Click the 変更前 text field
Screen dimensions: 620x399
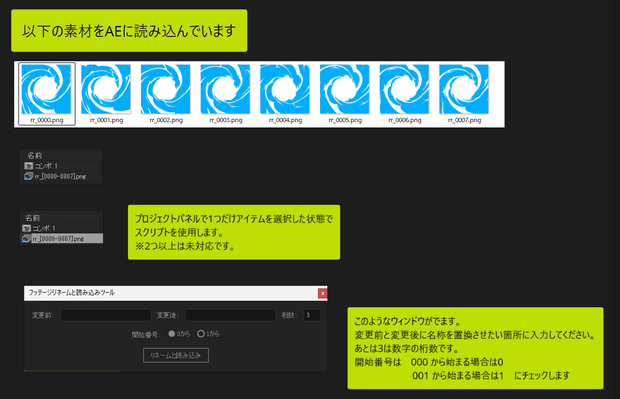click(x=106, y=315)
